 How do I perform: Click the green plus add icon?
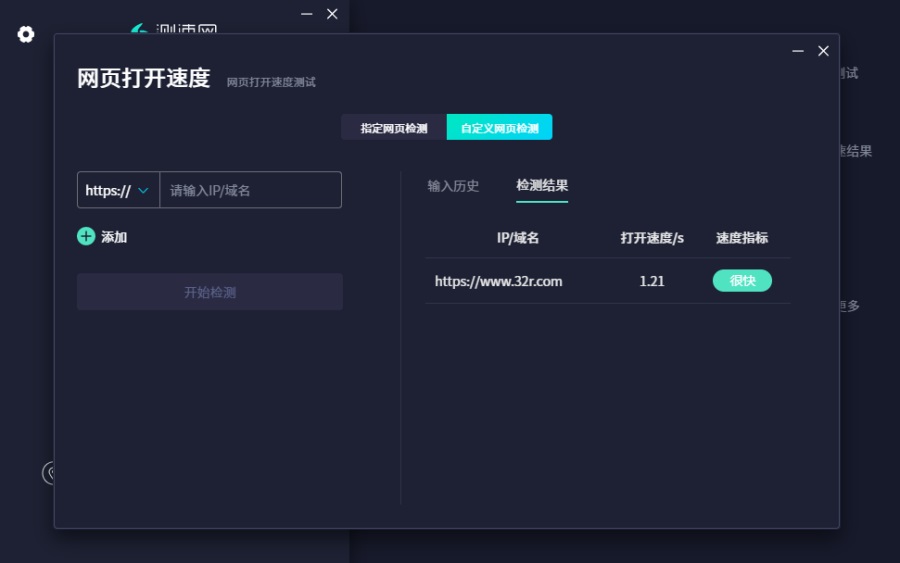coord(86,236)
